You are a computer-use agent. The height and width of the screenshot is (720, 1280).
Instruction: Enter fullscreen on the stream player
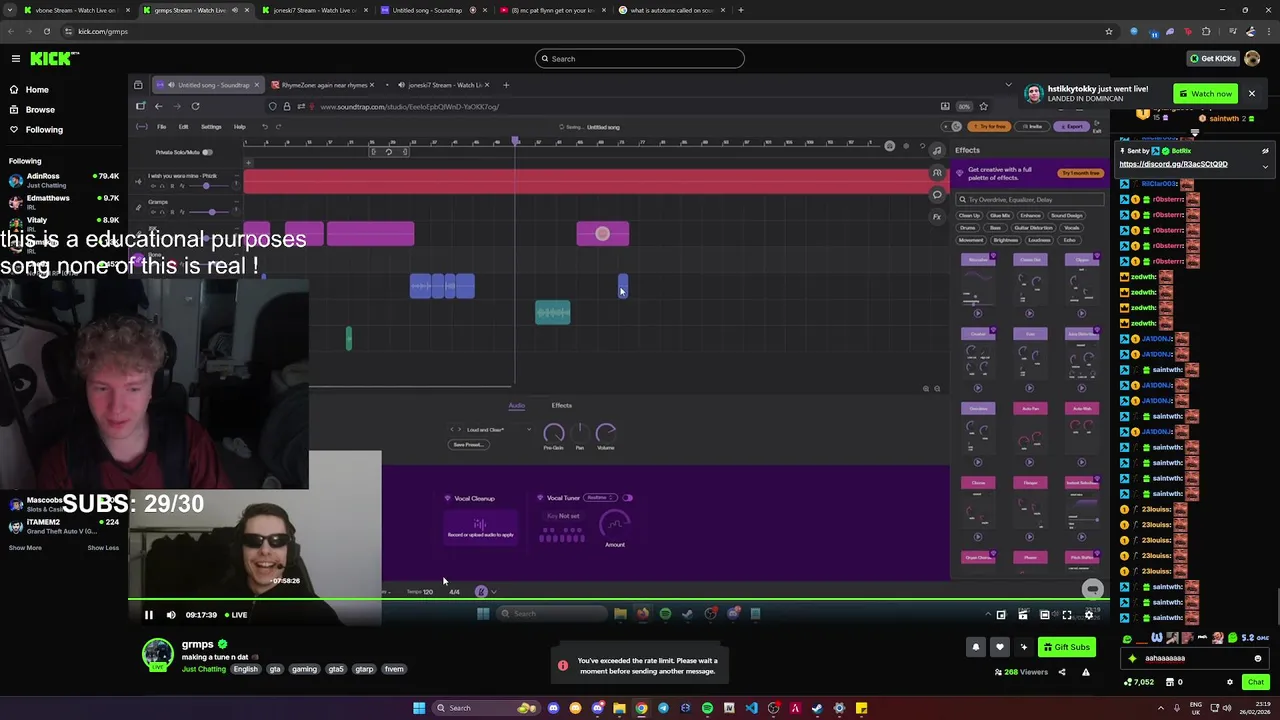1067,615
